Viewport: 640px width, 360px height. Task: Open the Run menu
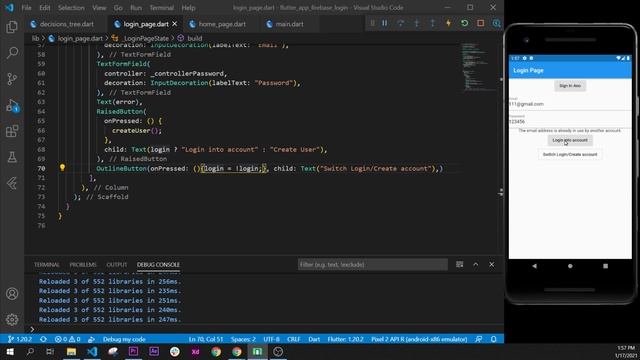[x=136, y=8]
